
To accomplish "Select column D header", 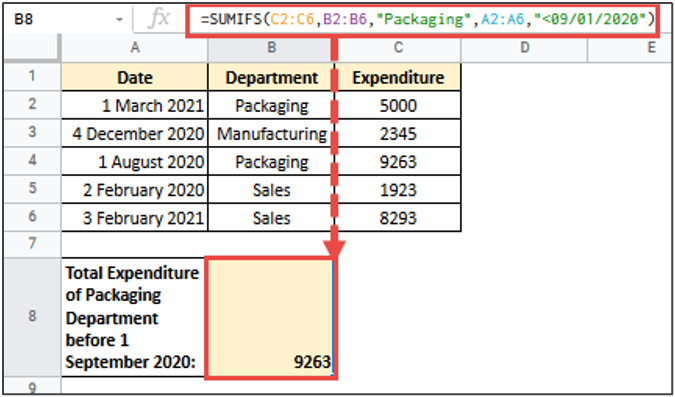I will pyautogui.click(x=524, y=47).
